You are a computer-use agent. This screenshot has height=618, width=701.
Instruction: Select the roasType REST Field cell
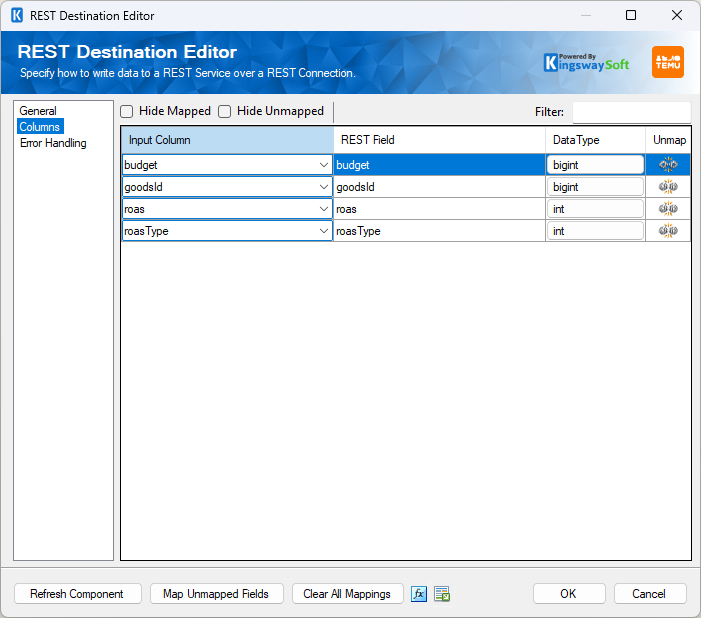[439, 230]
